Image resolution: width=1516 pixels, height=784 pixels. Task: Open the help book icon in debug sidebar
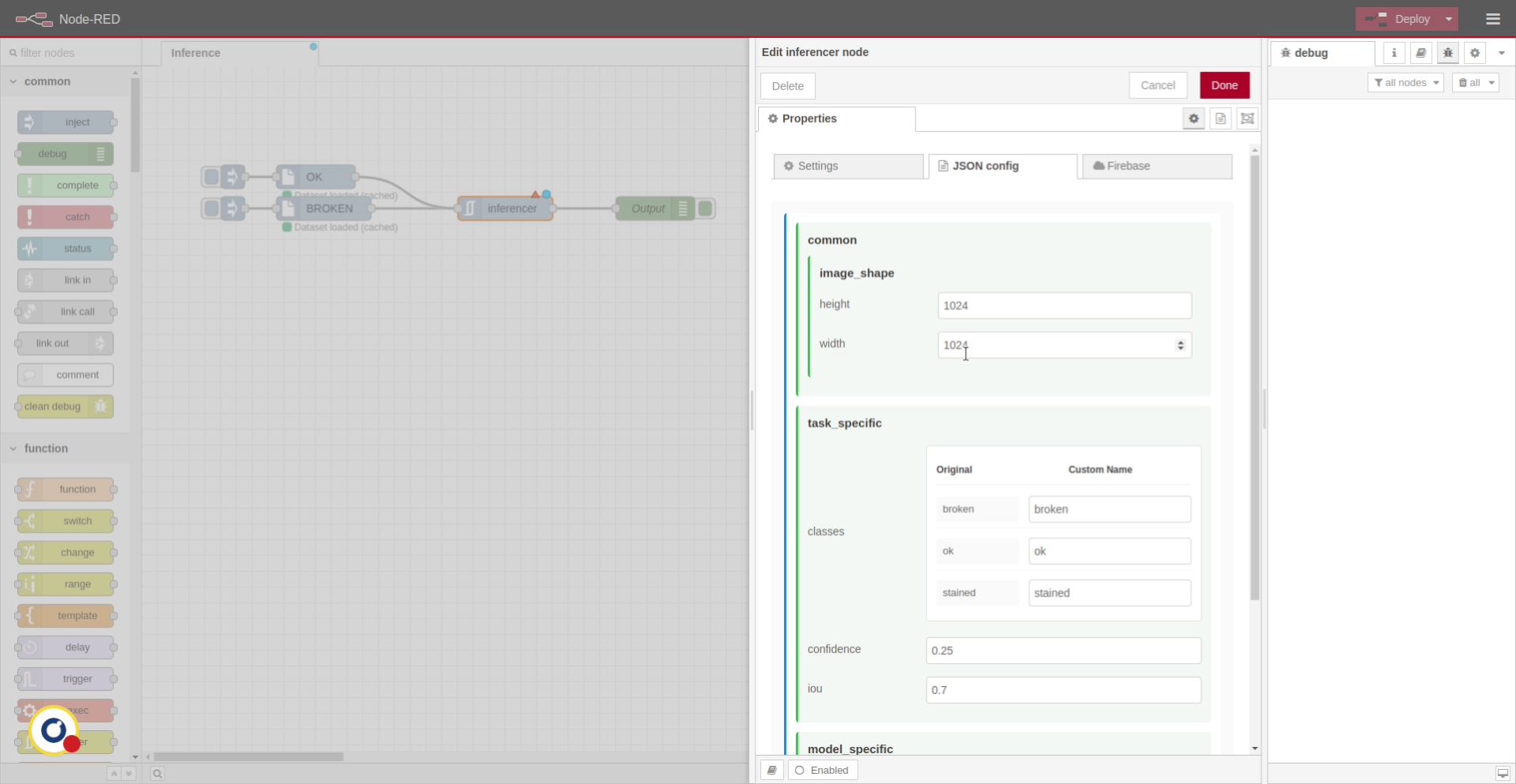[1421, 53]
